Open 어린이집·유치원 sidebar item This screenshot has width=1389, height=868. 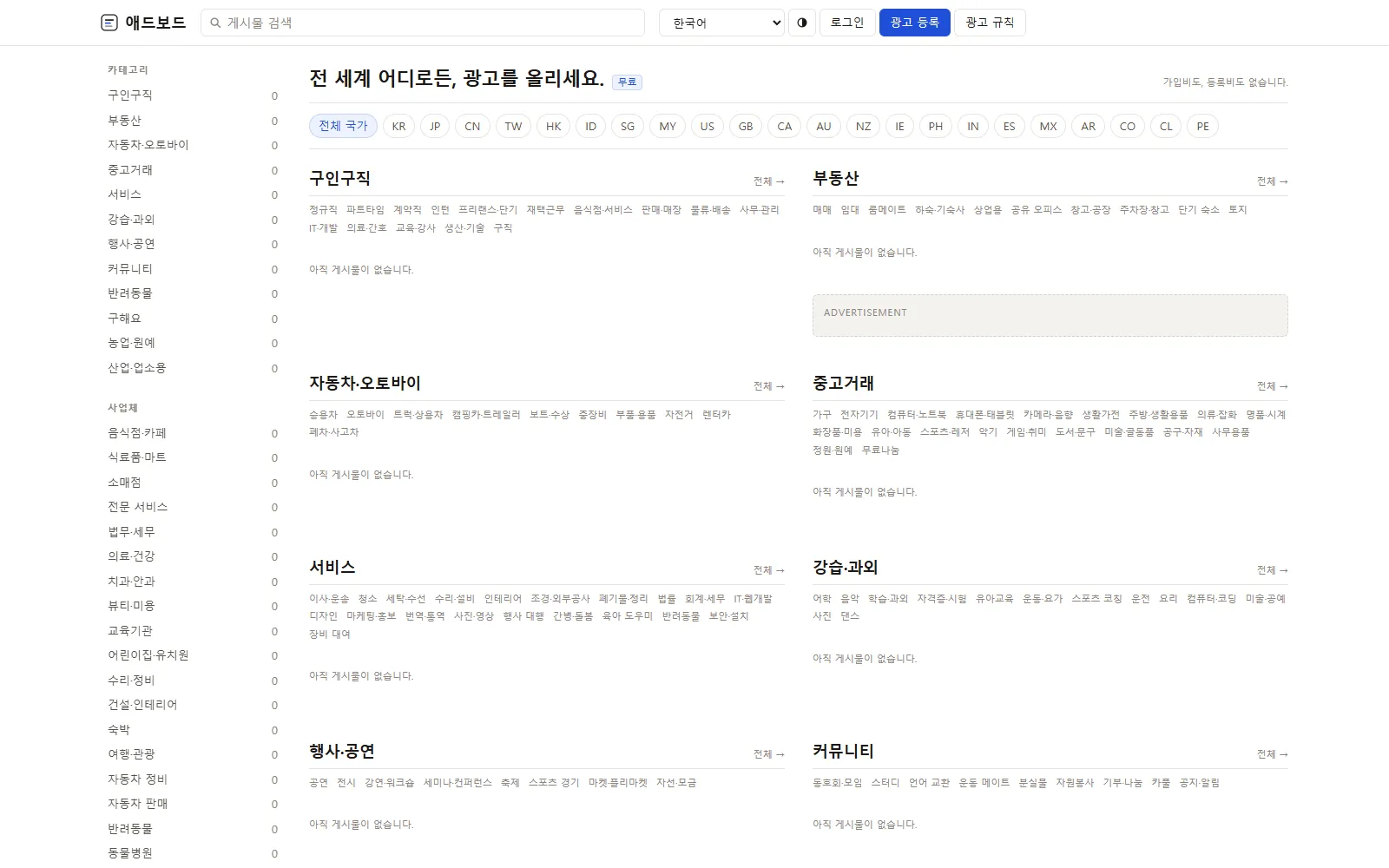tap(193, 655)
